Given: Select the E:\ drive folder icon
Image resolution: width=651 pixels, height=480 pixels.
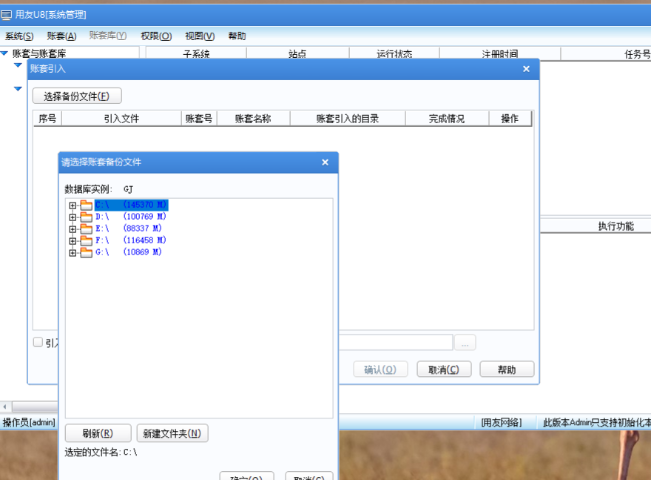Looking at the screenshot, I should click(x=86, y=229).
